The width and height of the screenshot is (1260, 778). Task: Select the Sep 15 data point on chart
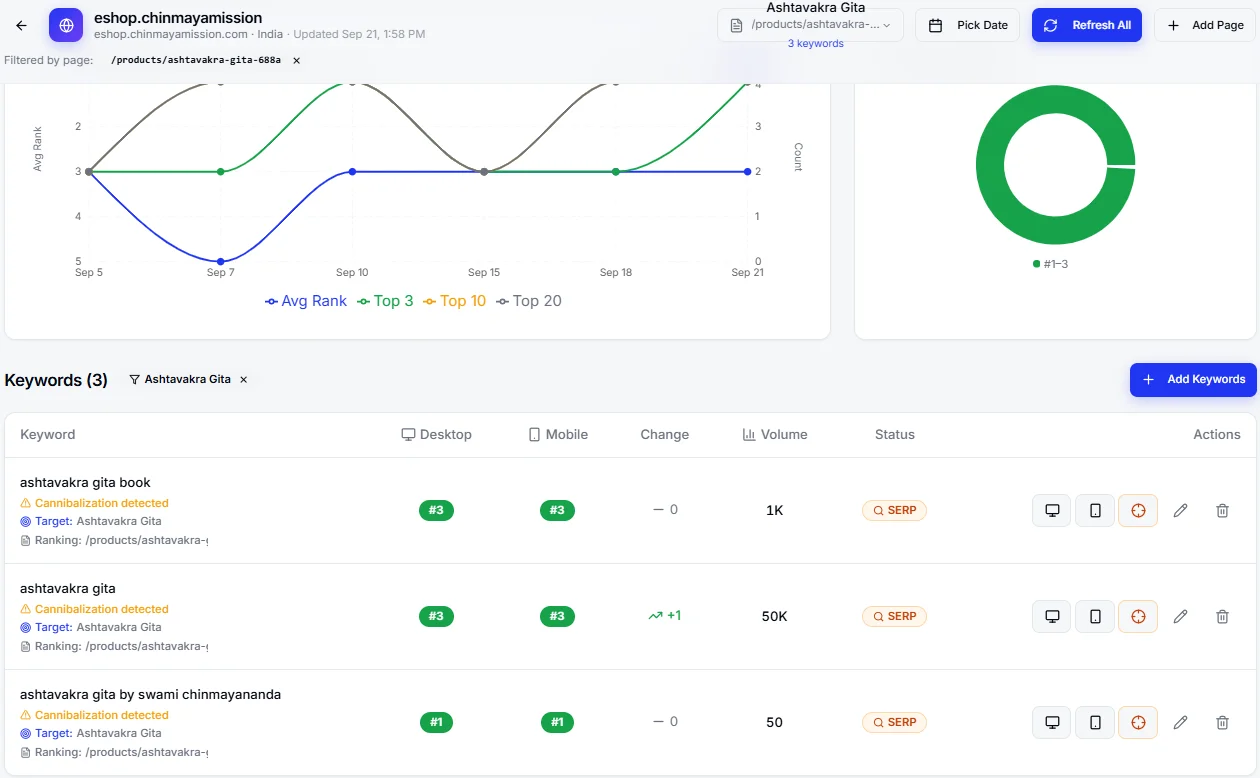[x=484, y=172]
